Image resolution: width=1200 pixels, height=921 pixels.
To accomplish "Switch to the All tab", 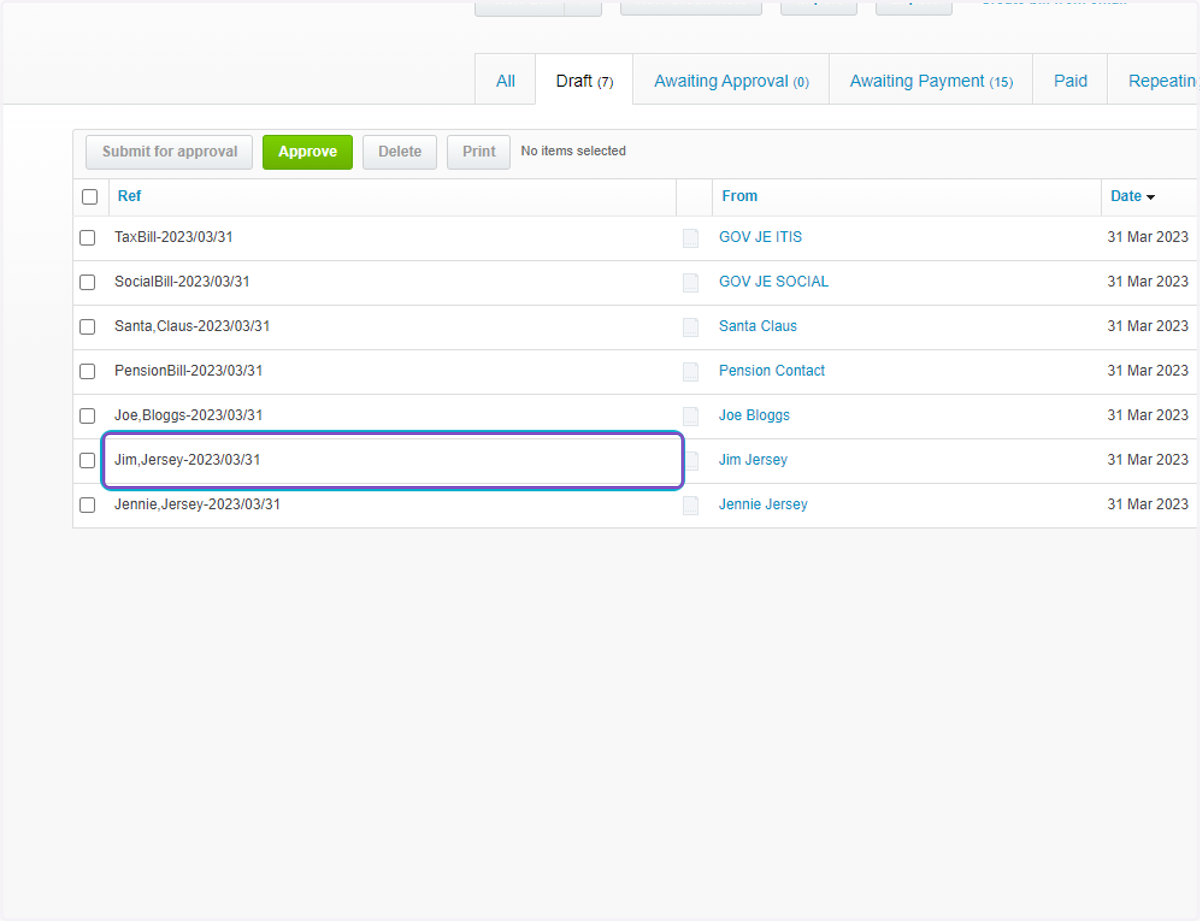I will (506, 81).
